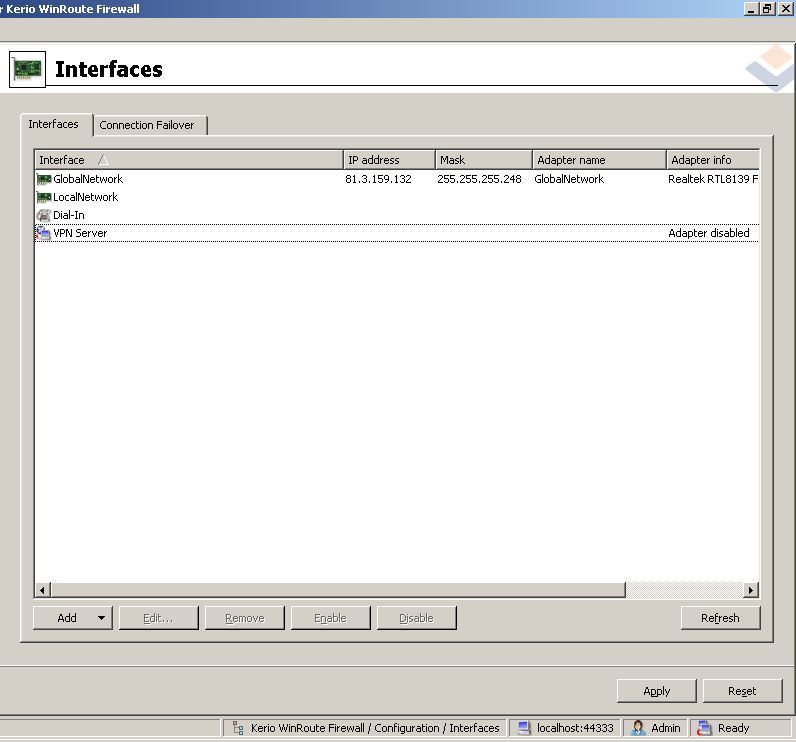This screenshot has width=796, height=742.
Task: Click the Dial-In modem icon
Action: point(44,215)
